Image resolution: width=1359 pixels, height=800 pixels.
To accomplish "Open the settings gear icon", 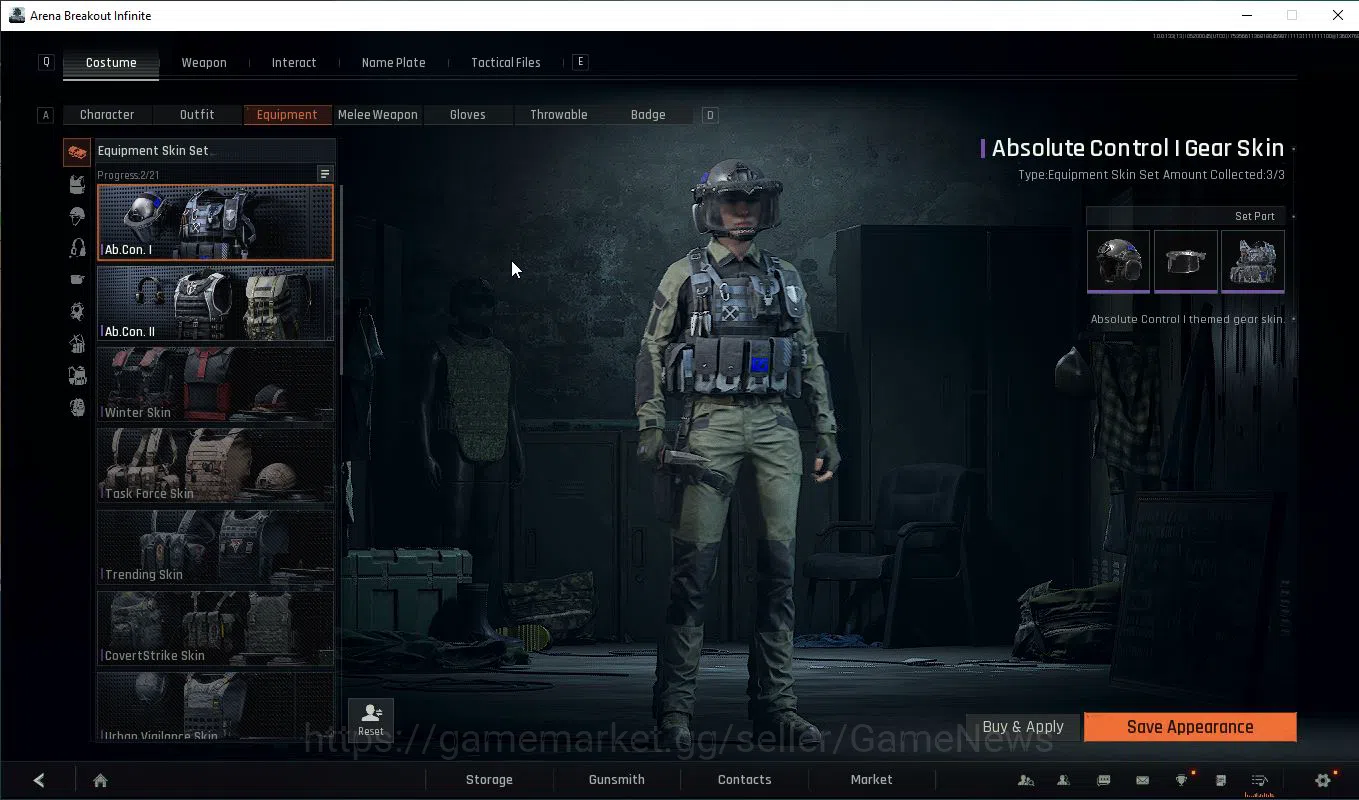I will [x=1323, y=780].
